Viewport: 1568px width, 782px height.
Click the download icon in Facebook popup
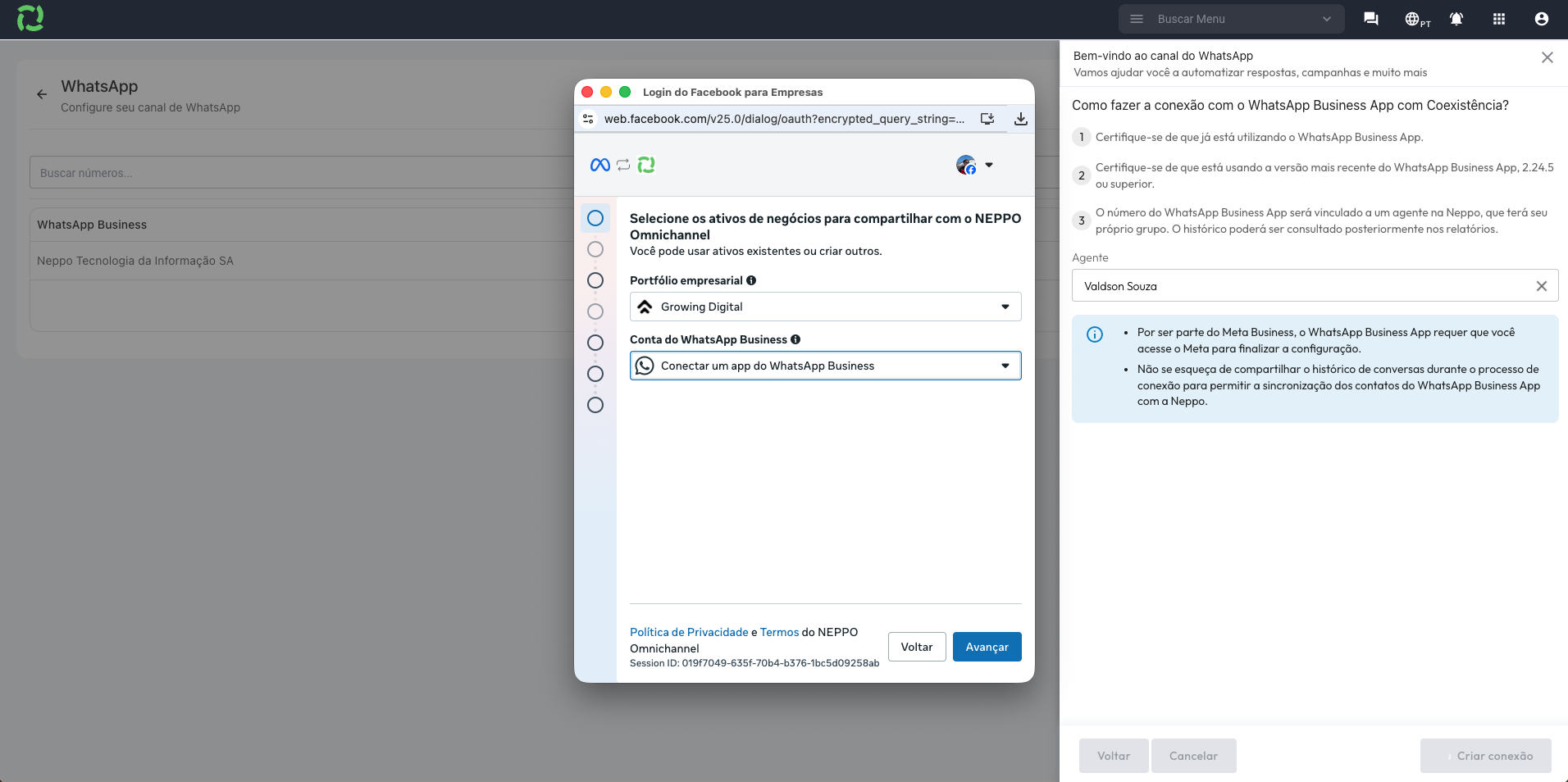1021,119
